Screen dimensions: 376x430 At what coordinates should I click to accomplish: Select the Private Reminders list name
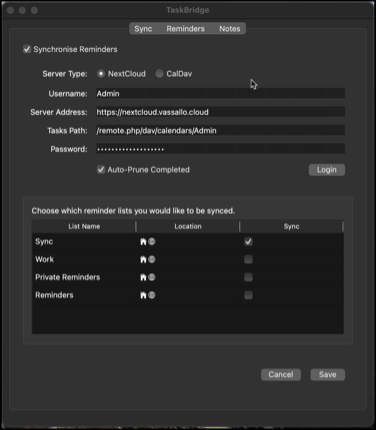[68, 277]
